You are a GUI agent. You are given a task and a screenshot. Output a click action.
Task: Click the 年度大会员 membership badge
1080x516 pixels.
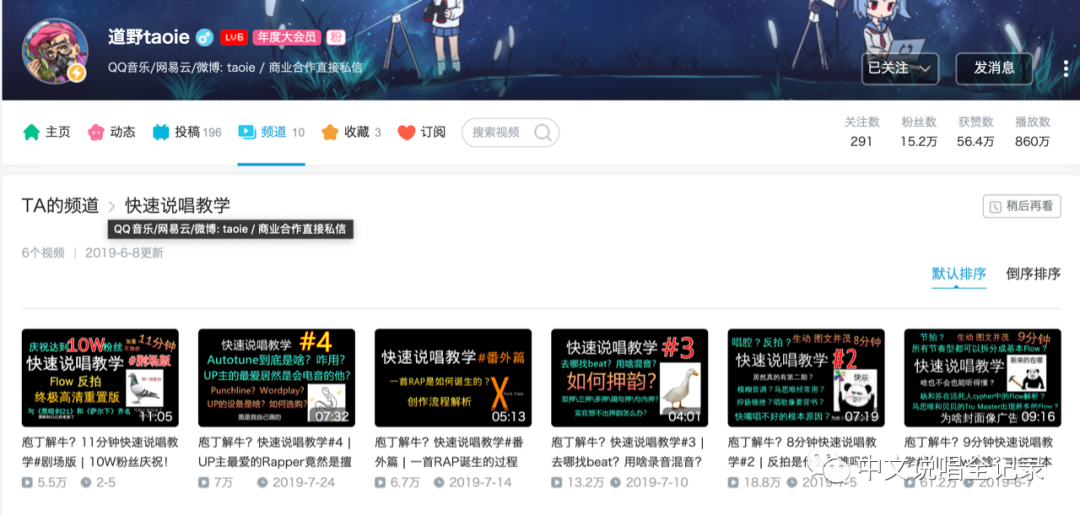coord(288,37)
